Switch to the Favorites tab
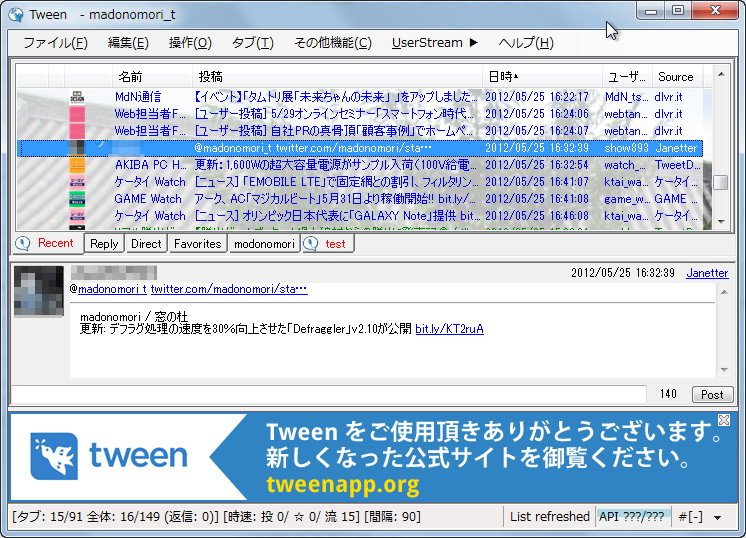The height and width of the screenshot is (538, 746). click(197, 244)
